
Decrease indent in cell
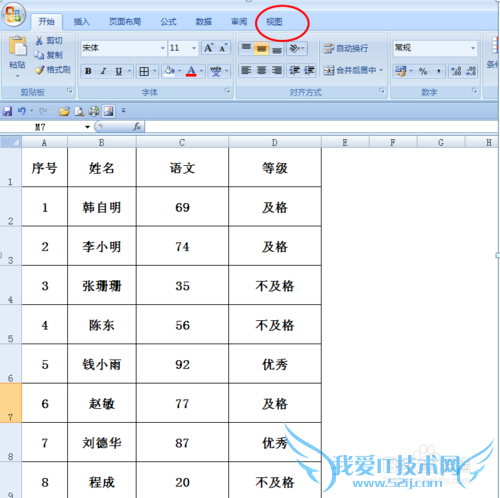point(294,70)
